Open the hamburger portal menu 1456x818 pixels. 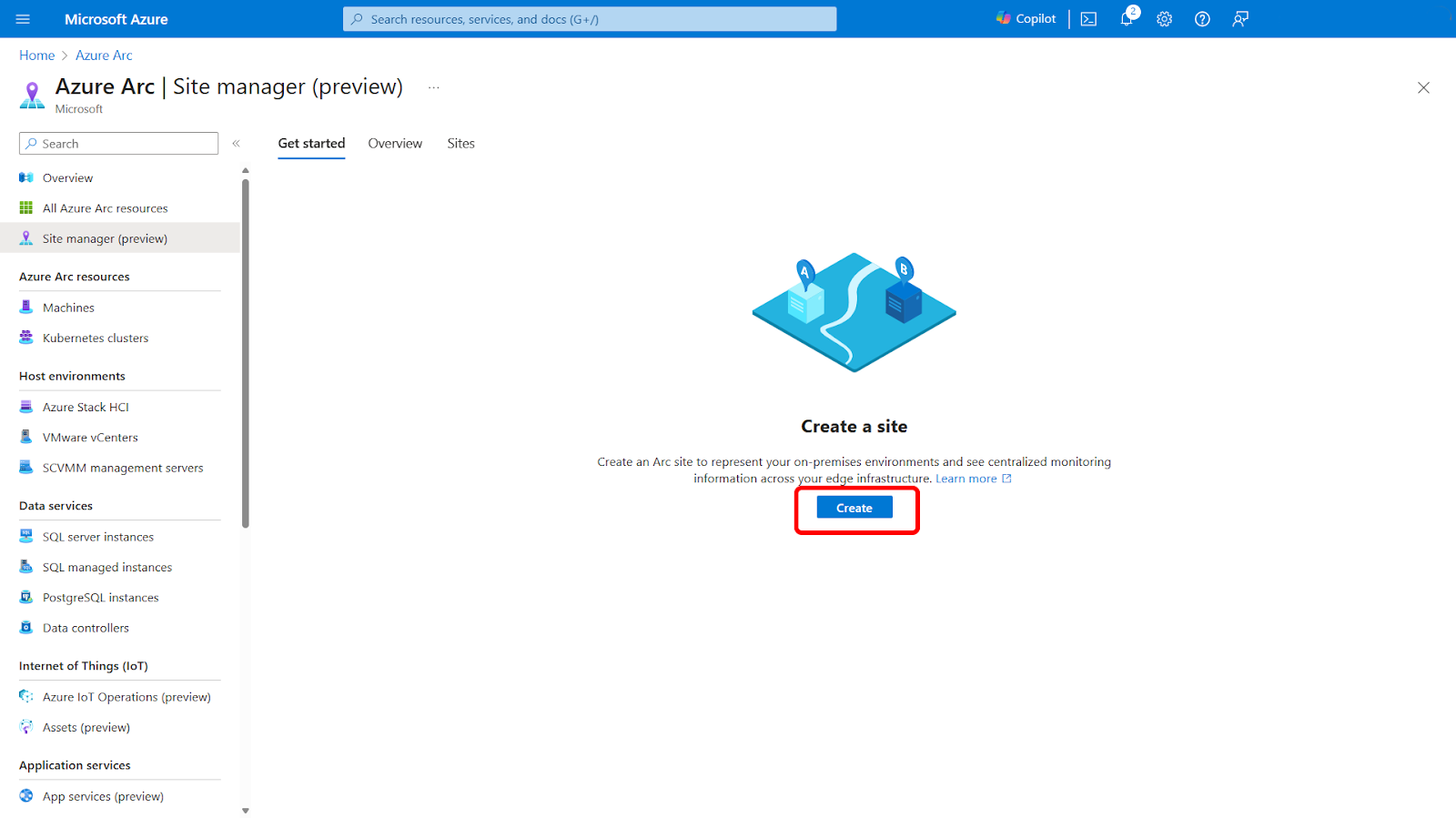click(x=23, y=19)
